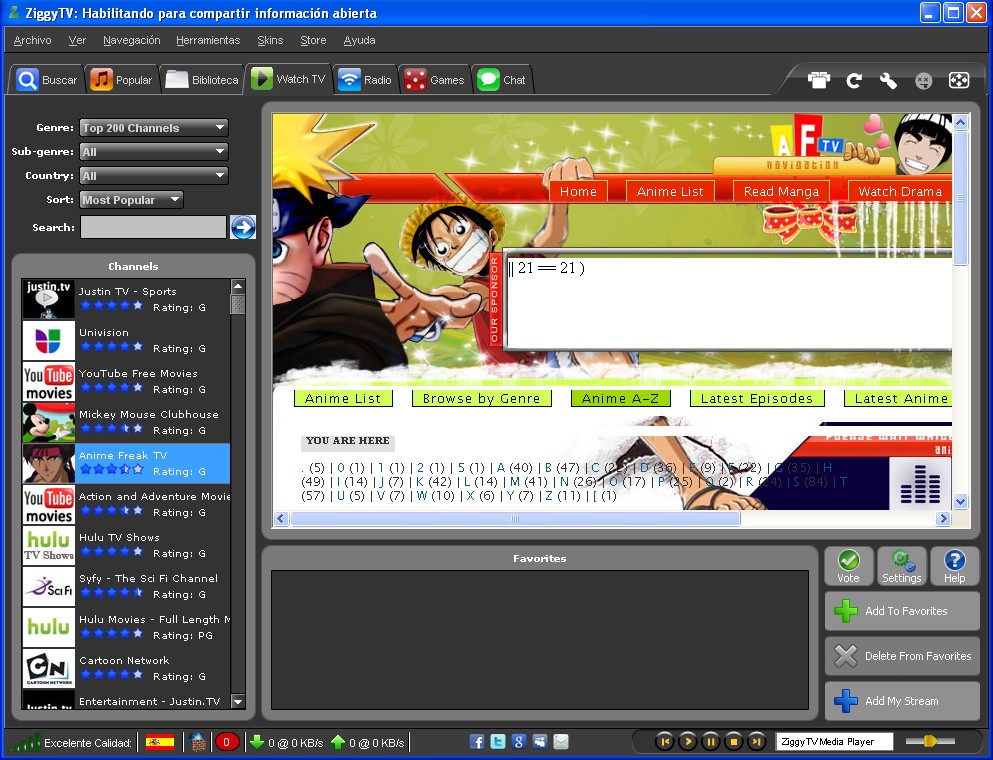Share via the MySpace icon
993x760 pixels.
point(540,742)
